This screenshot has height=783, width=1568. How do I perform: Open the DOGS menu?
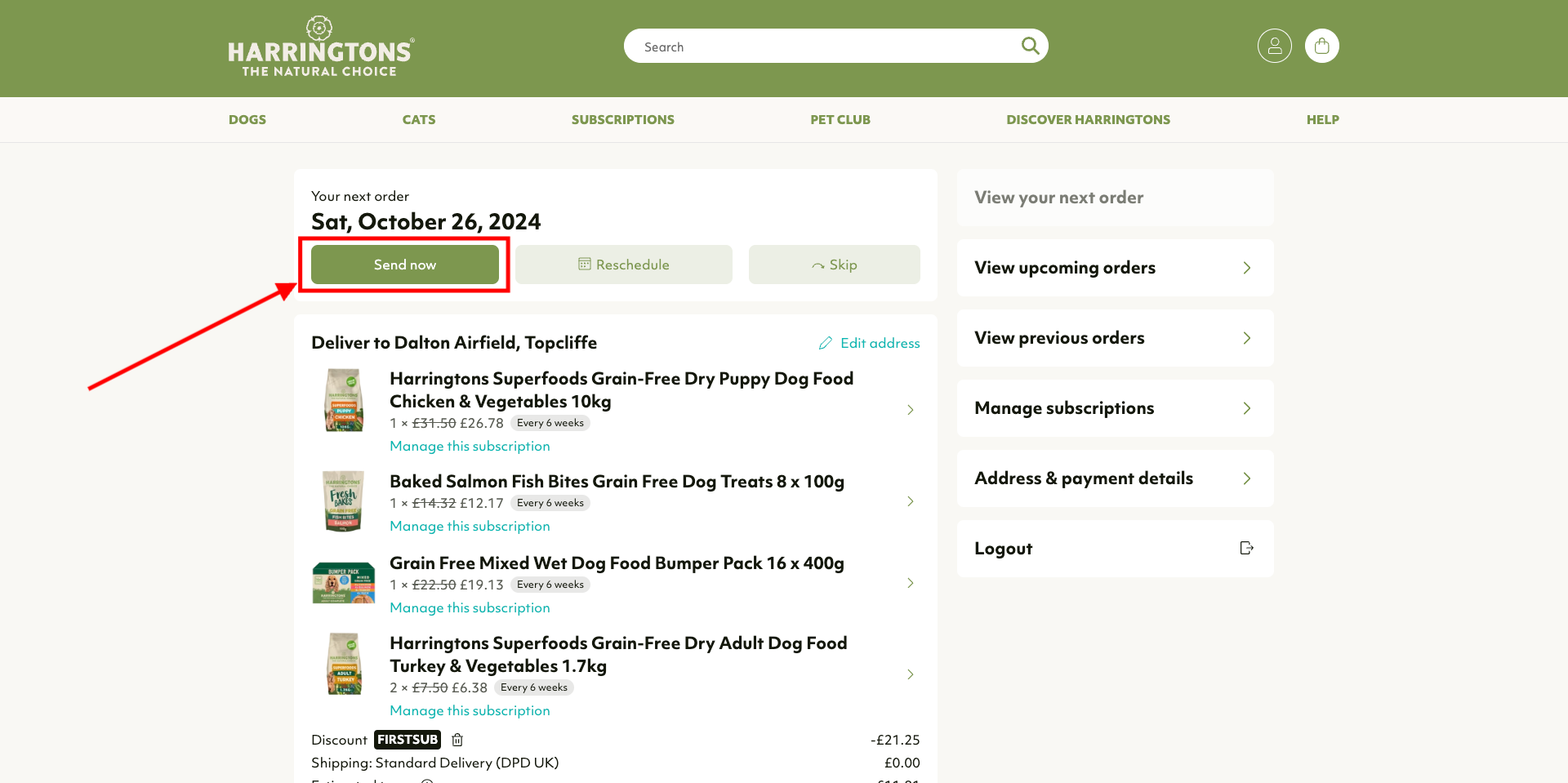(247, 119)
